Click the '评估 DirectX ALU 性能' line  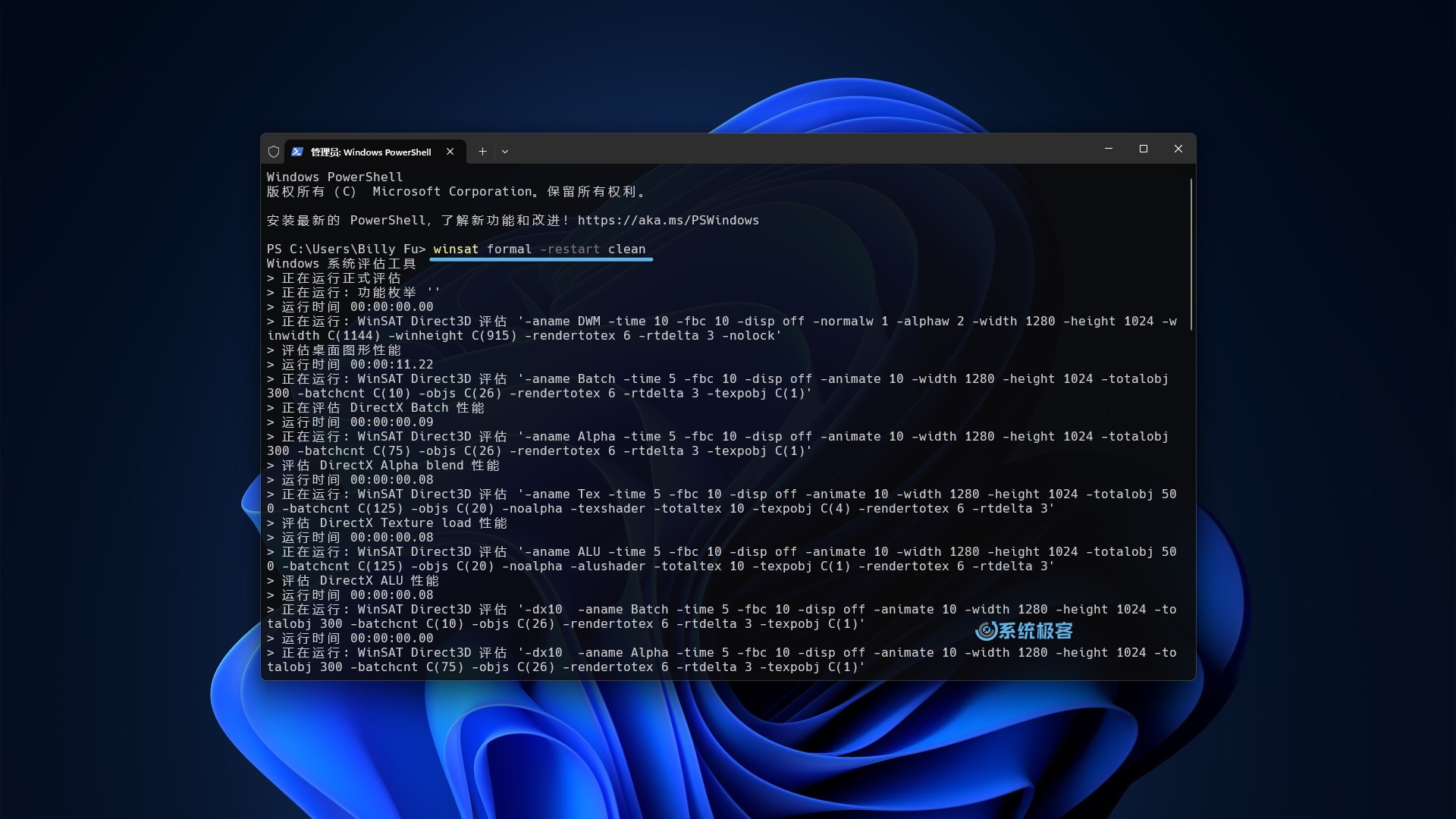pos(353,581)
